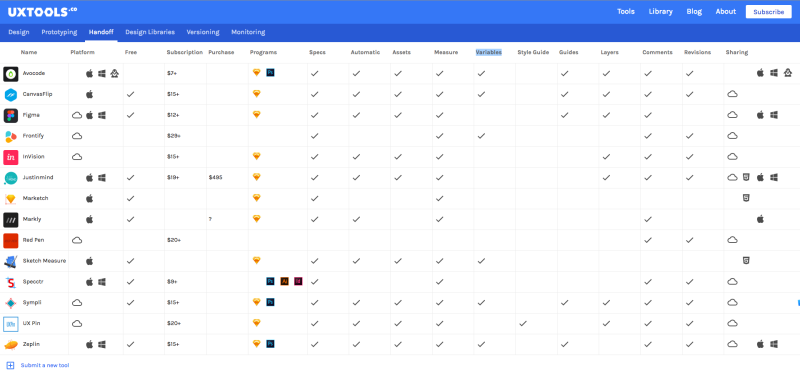Click the Figma logo icon
Viewport: 800px width, 383px height.
point(11,116)
